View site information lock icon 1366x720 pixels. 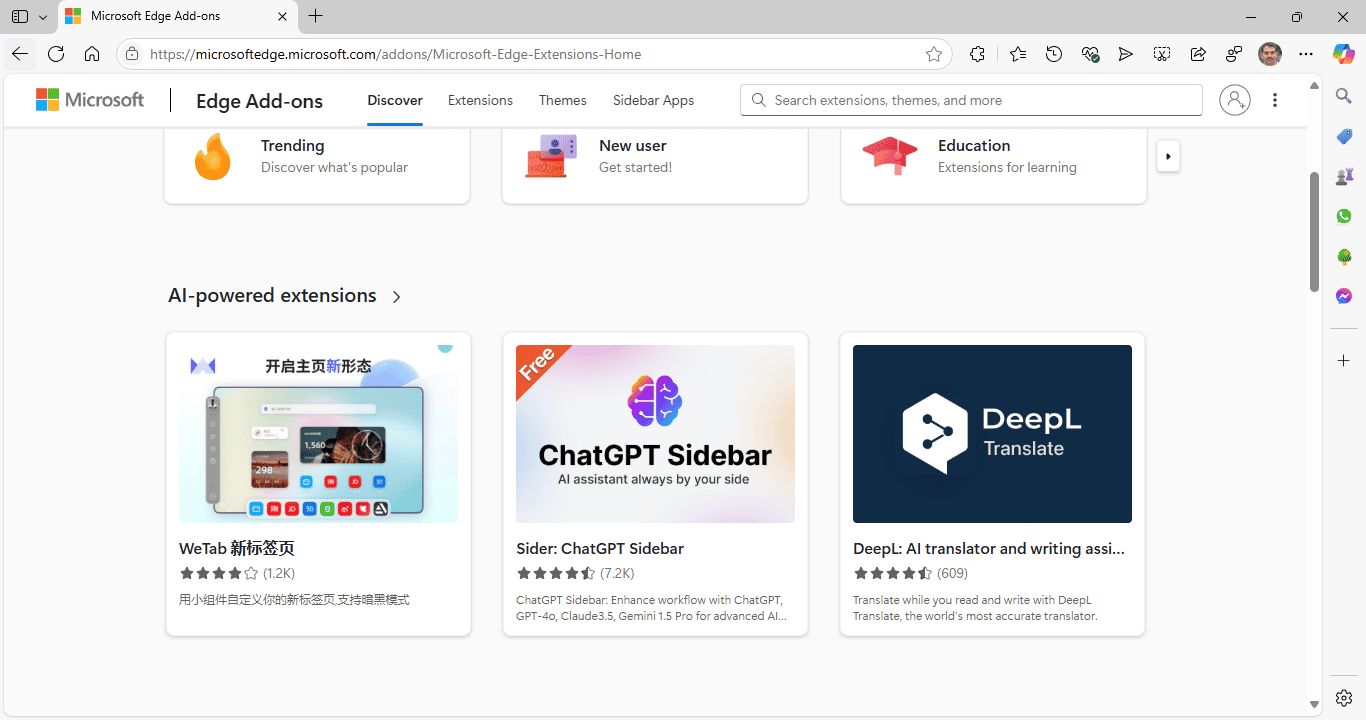(x=132, y=54)
